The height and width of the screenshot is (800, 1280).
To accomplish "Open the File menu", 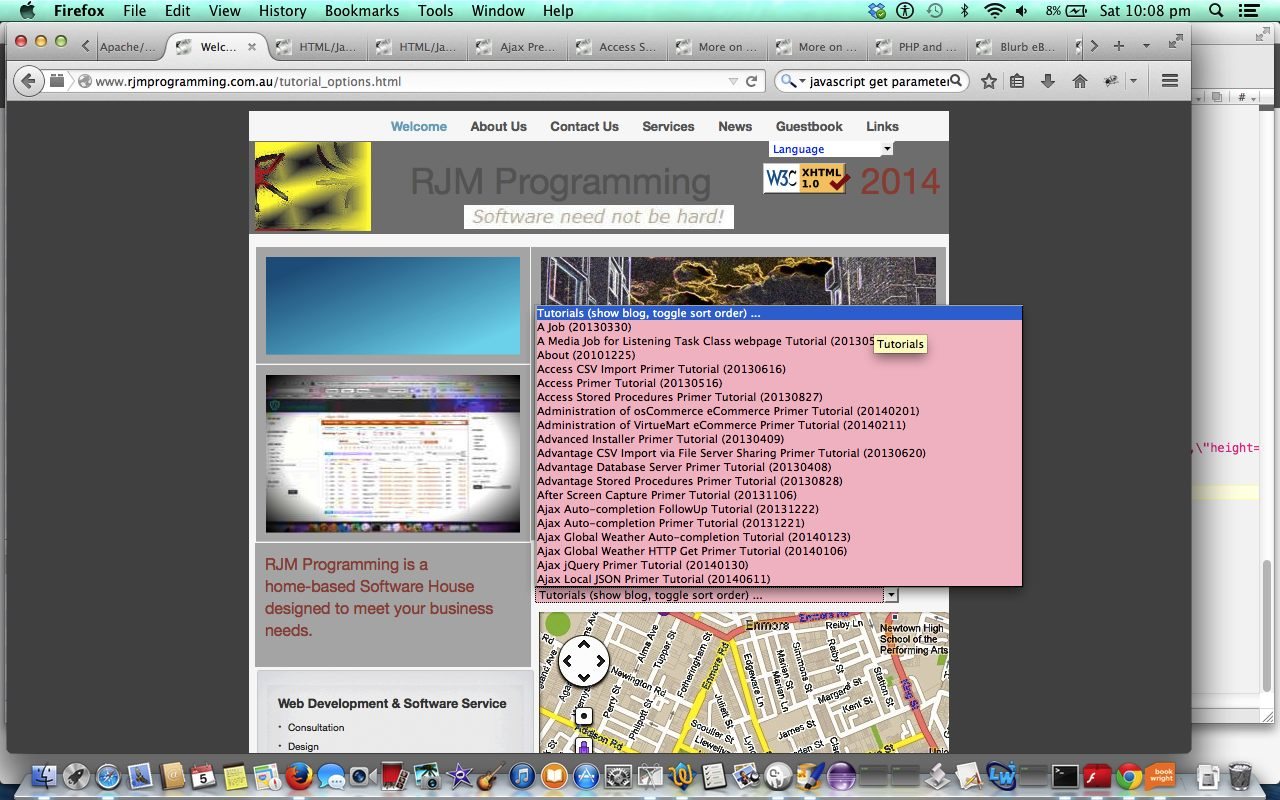I will coord(134,11).
